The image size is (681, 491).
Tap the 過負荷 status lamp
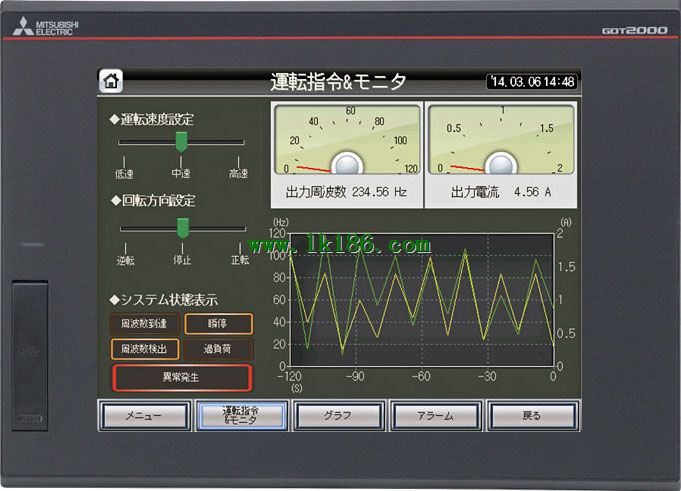tap(218, 349)
